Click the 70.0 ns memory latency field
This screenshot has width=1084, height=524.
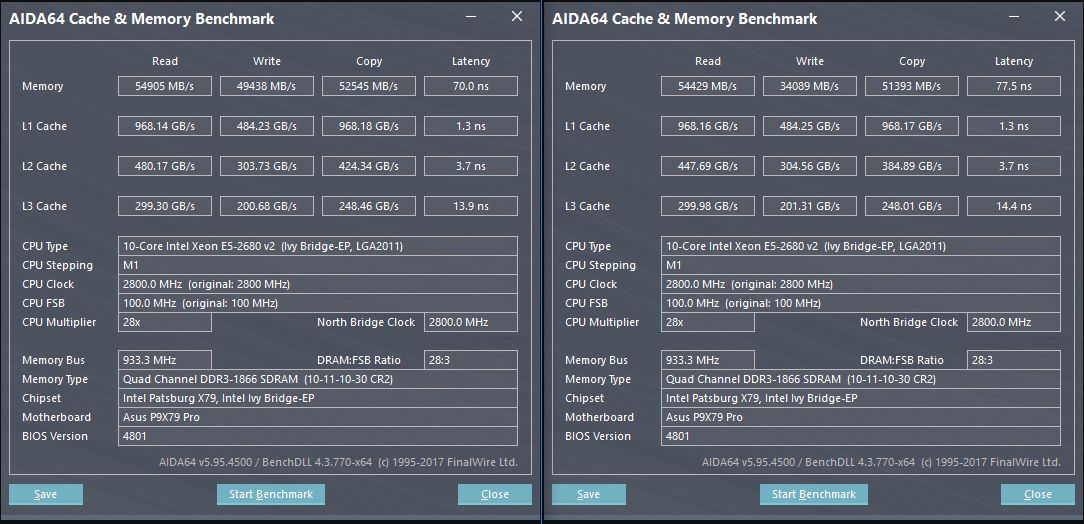click(470, 86)
